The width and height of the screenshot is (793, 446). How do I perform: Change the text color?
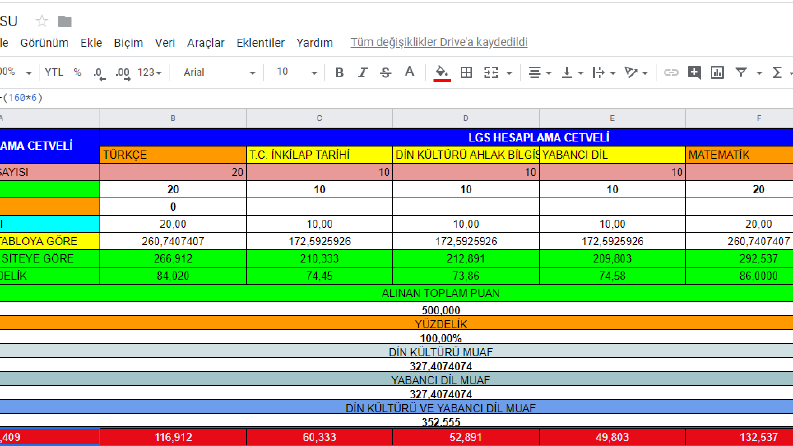click(410, 73)
